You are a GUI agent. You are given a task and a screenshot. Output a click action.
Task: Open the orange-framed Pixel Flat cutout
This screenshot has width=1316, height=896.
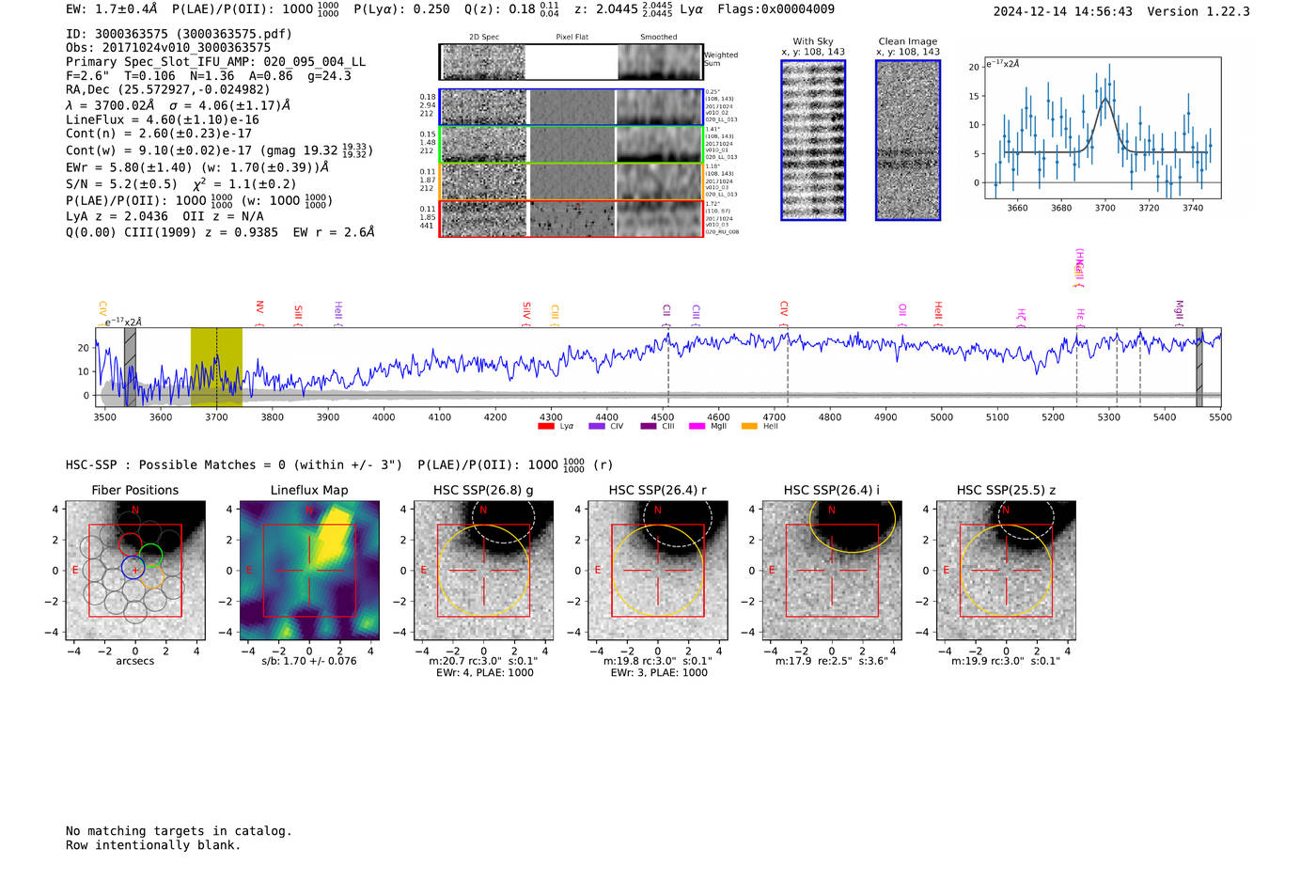click(x=572, y=181)
